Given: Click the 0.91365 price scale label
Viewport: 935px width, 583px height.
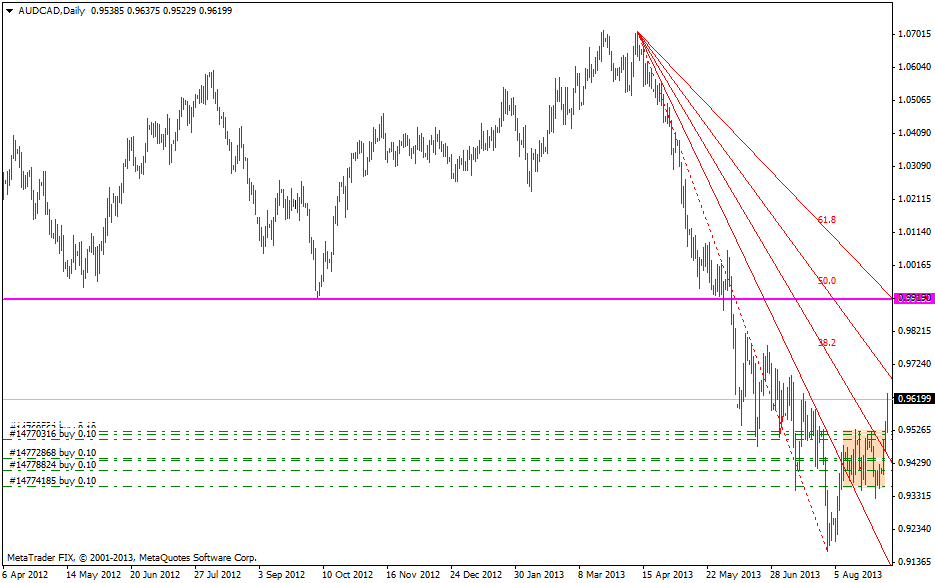Looking at the screenshot, I should point(913,561).
